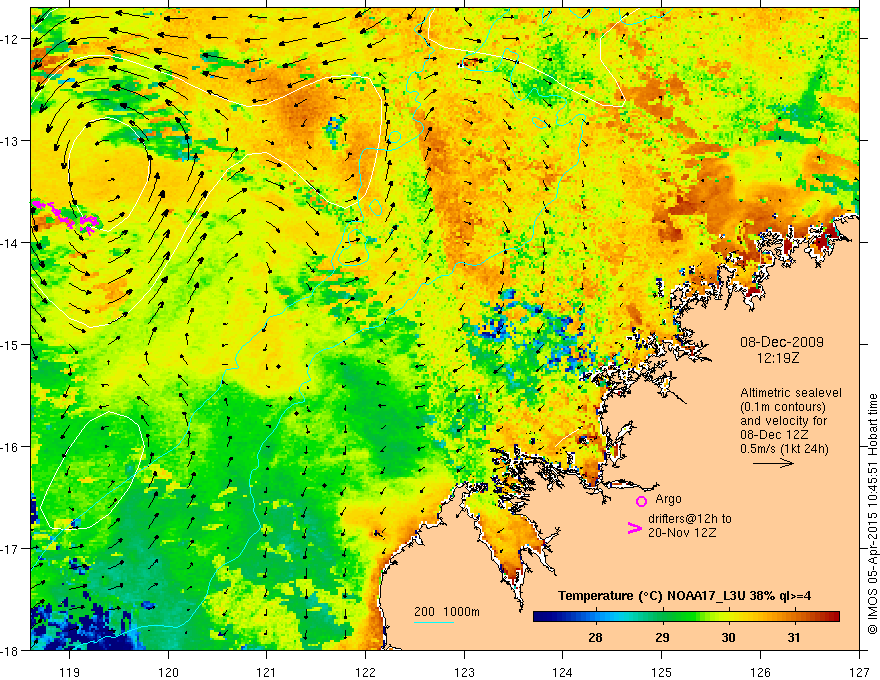Click latitude axis label -14
880x680 pixels.
coord(11,242)
